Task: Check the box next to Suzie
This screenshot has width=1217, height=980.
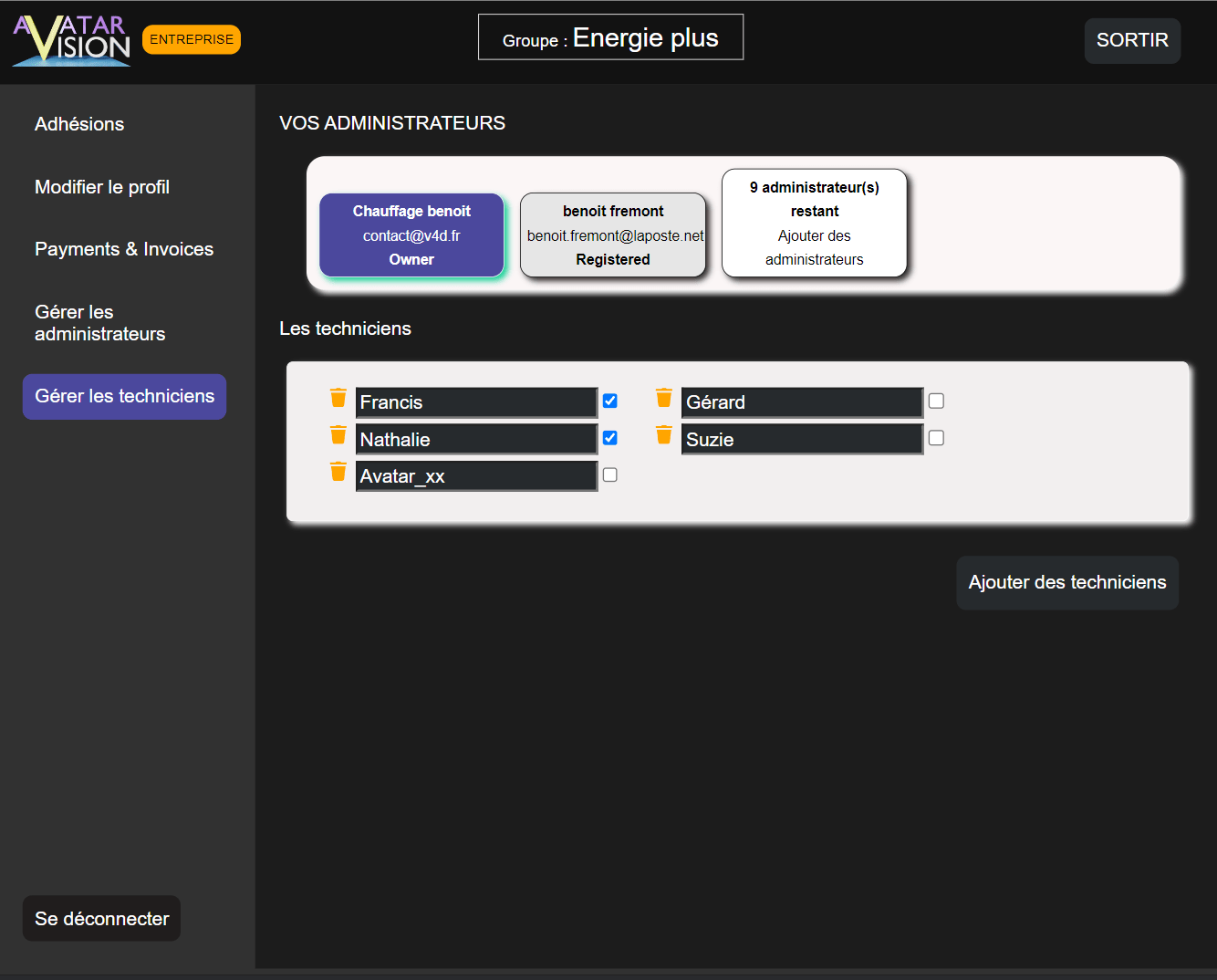Action: [x=936, y=438]
